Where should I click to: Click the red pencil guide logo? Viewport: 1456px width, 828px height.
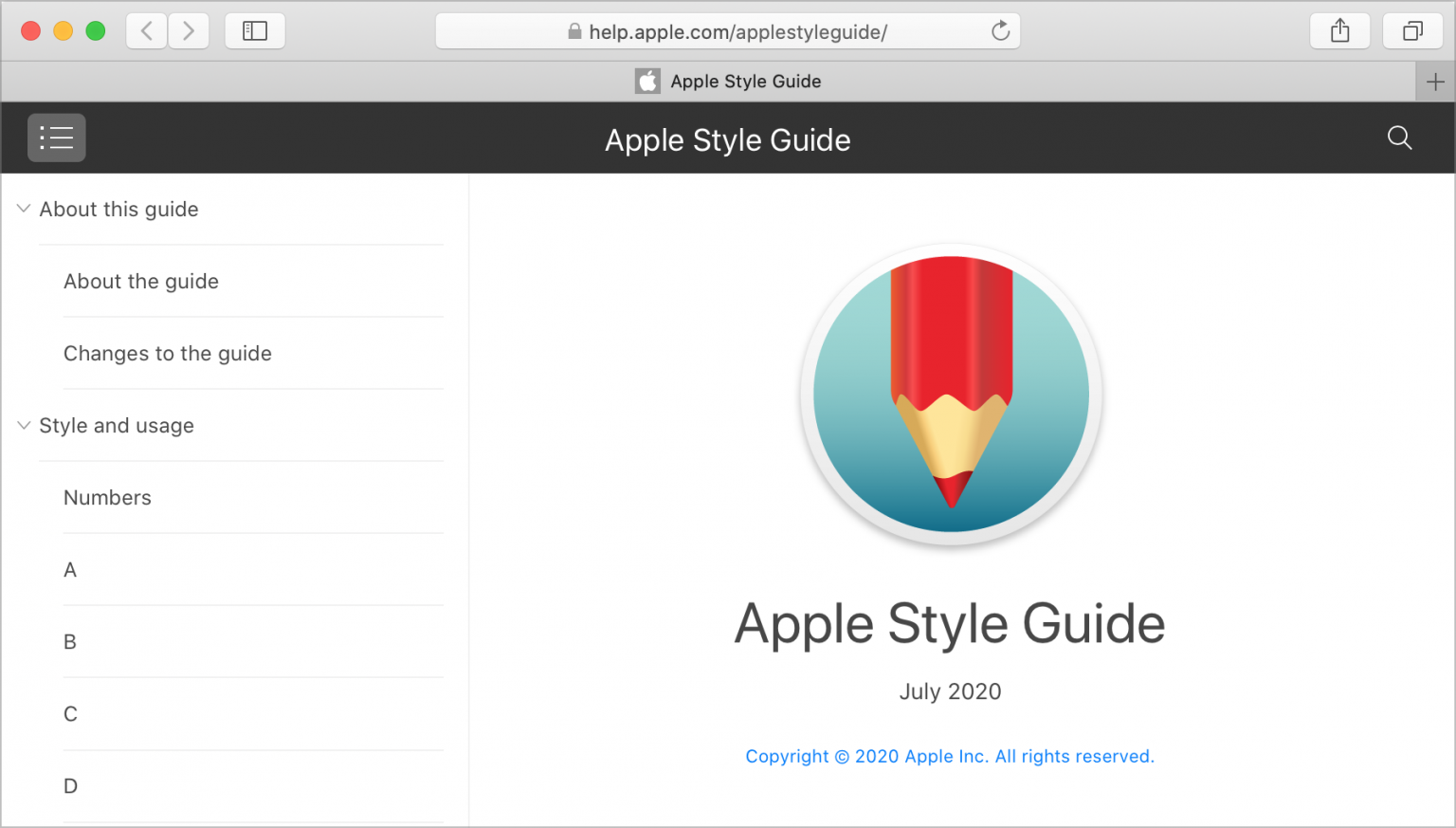click(951, 394)
